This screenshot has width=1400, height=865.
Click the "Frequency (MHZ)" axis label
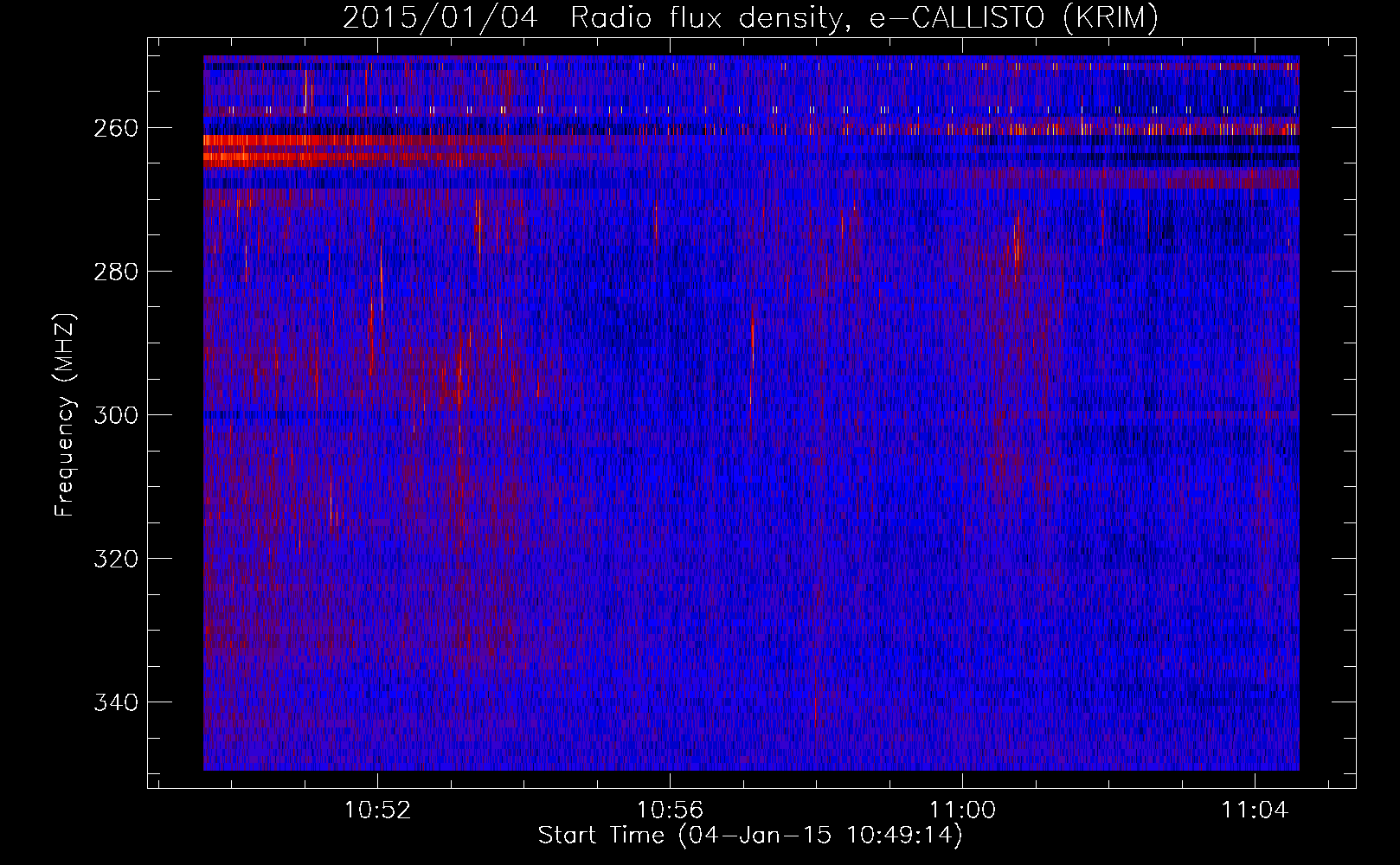tap(65, 414)
